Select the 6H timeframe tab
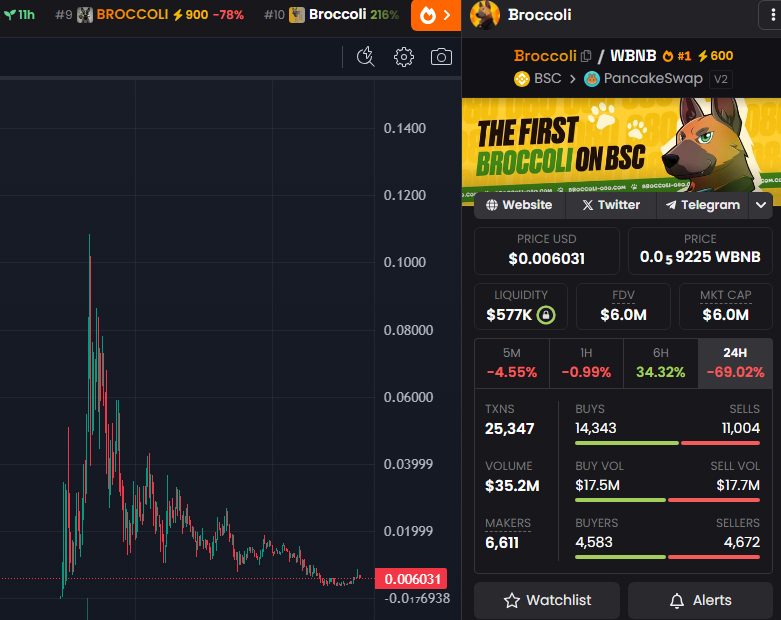This screenshot has height=620, width=781. [x=660, y=364]
